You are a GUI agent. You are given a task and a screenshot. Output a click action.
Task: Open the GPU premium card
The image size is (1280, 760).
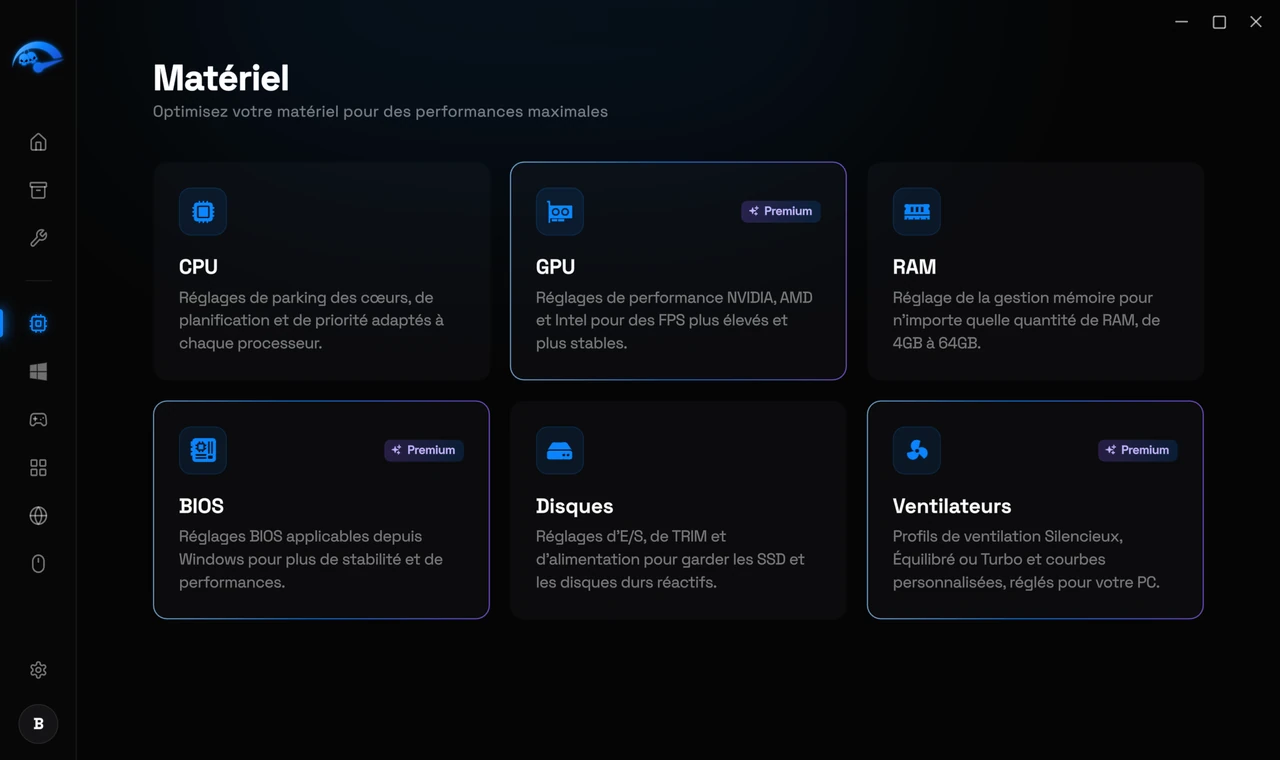tap(678, 271)
